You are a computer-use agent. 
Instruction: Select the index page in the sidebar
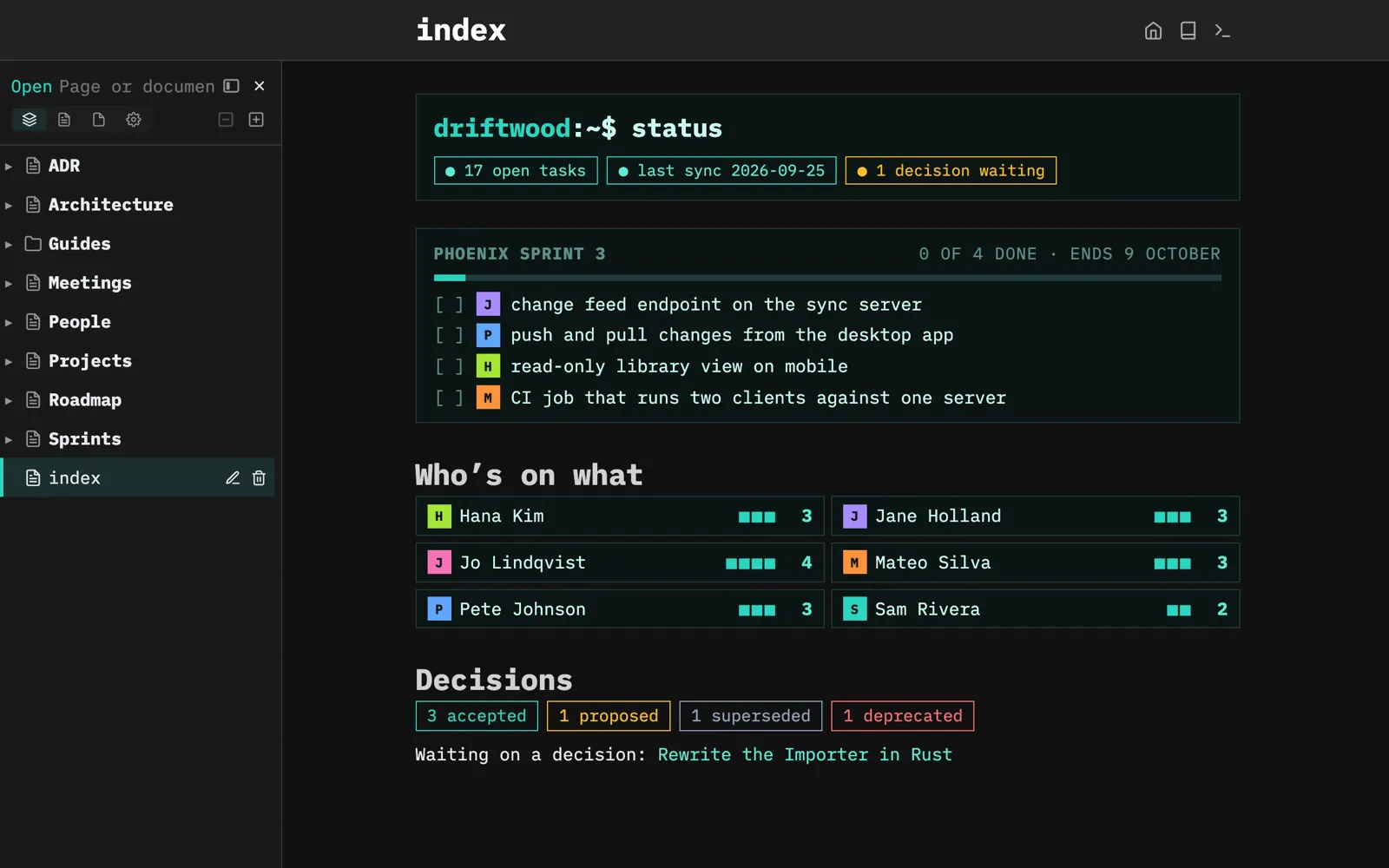point(139,478)
